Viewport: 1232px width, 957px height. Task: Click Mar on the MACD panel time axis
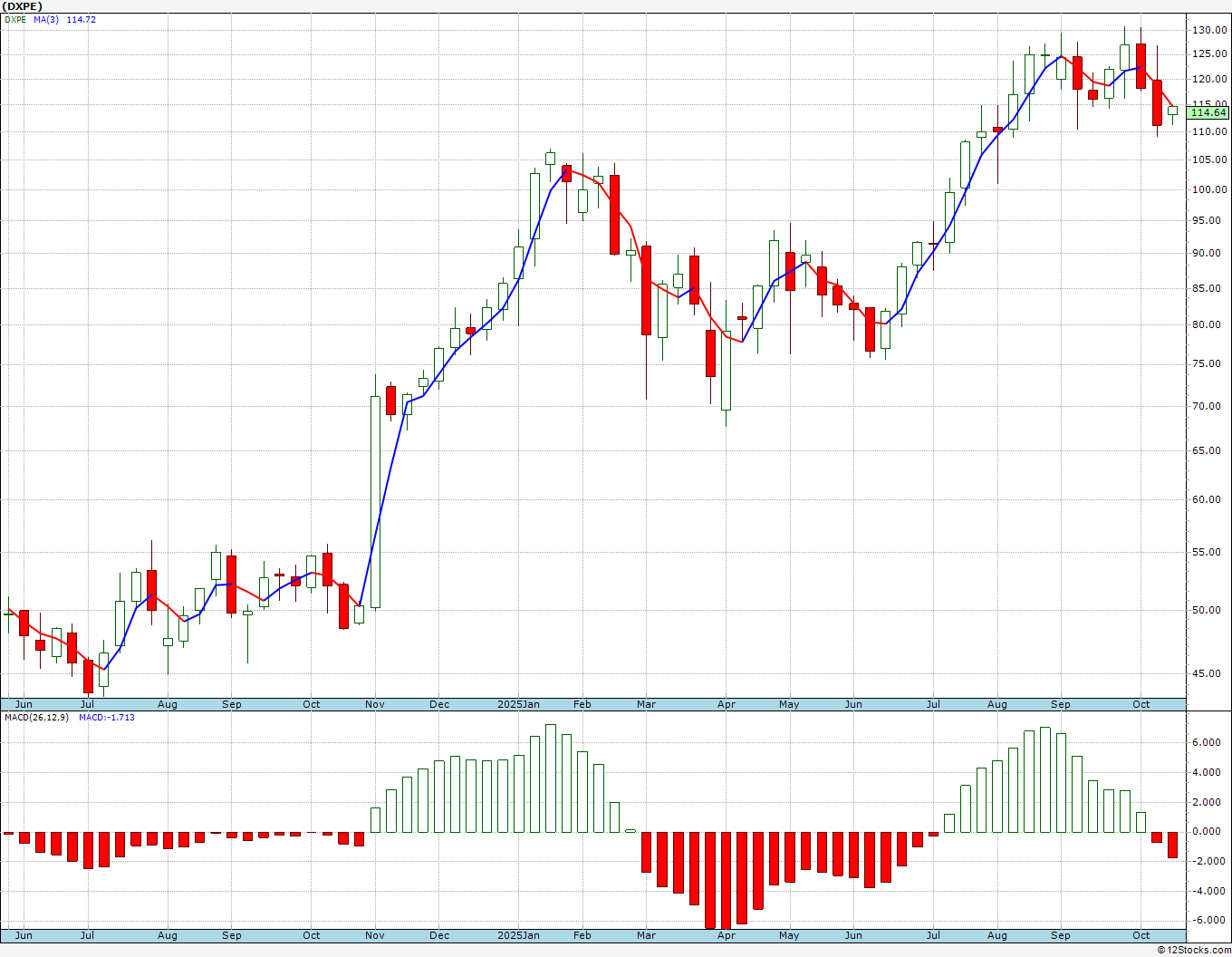click(x=646, y=935)
